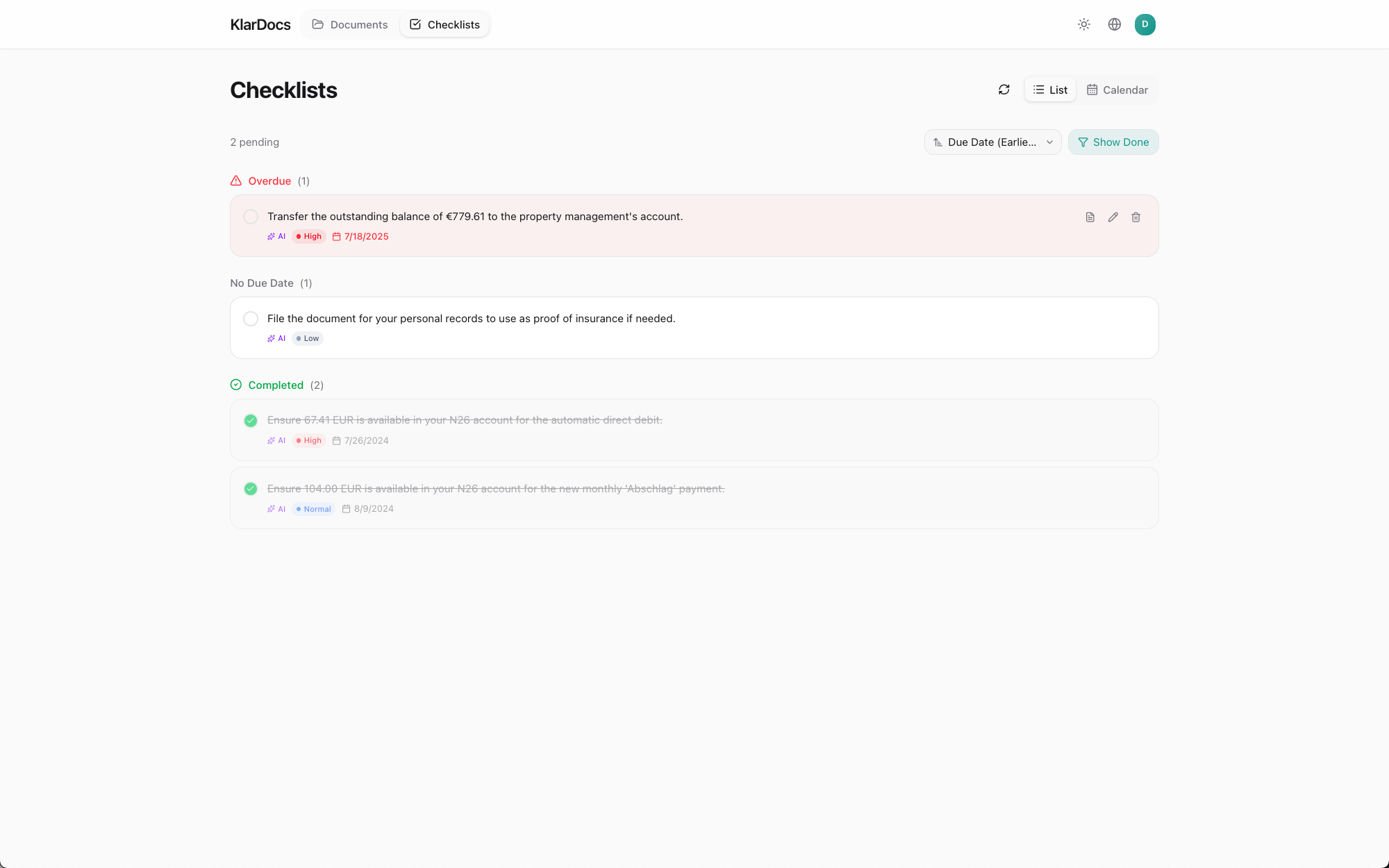Toggle the light/dark theme sun icon
Image resolution: width=1389 pixels, height=868 pixels.
tap(1083, 24)
